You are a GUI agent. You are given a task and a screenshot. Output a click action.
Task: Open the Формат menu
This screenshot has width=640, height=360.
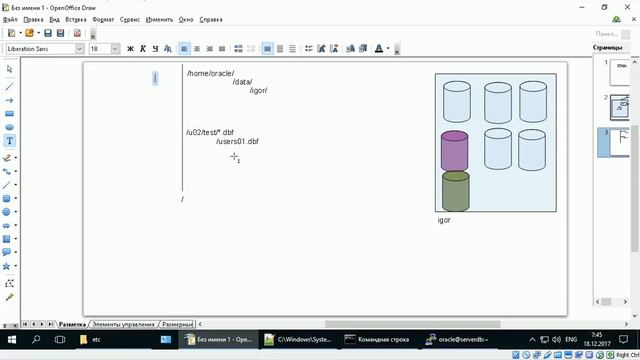[103, 20]
